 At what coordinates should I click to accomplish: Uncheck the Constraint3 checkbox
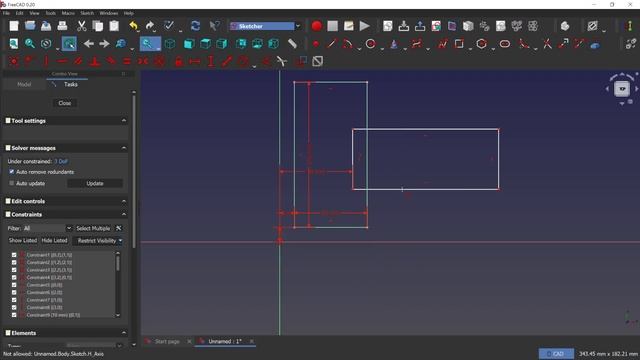pos(14,270)
